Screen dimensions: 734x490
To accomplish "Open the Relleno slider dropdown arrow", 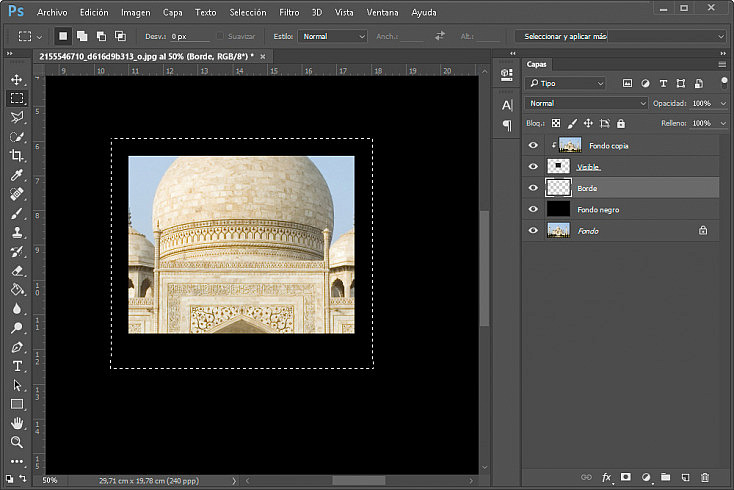I will [723, 123].
